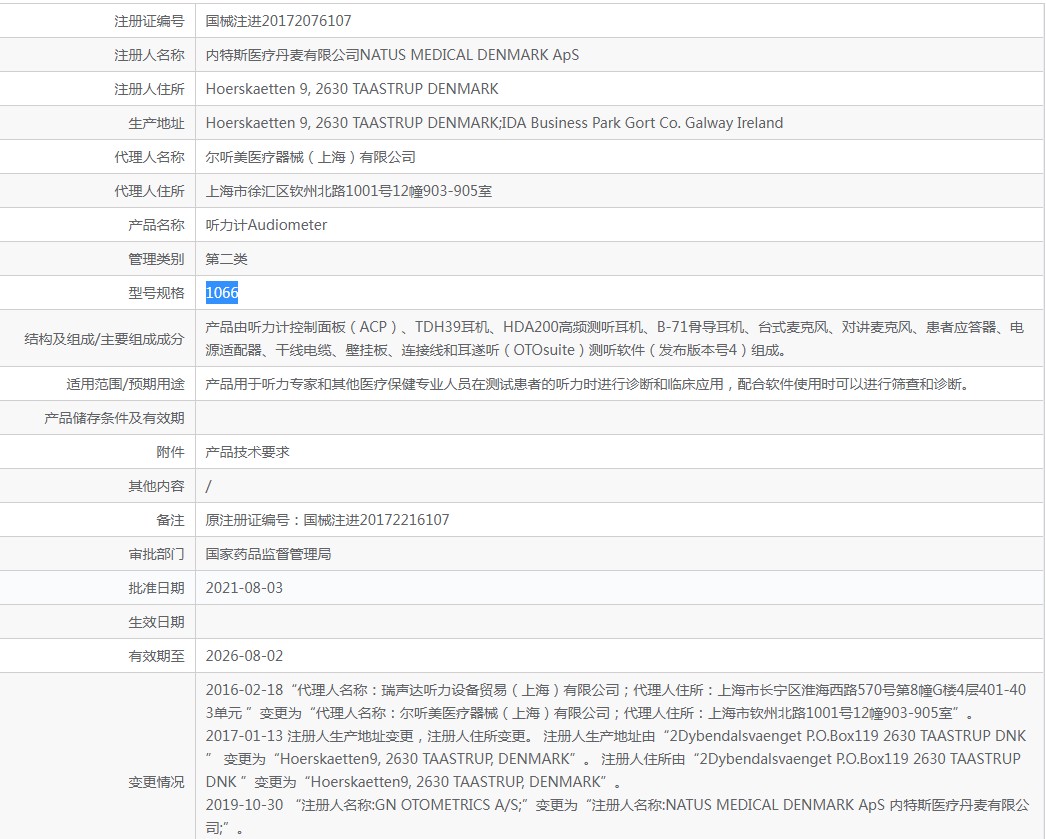The width and height of the screenshot is (1046, 839).
Task: Select 产品技术要求 in the 附件 row
Action: click(247, 452)
